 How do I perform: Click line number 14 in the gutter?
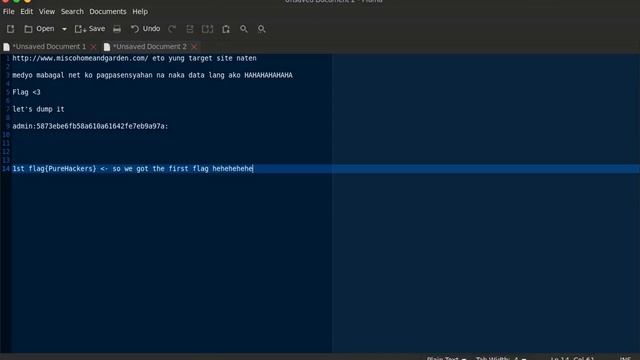pyautogui.click(x=6, y=169)
